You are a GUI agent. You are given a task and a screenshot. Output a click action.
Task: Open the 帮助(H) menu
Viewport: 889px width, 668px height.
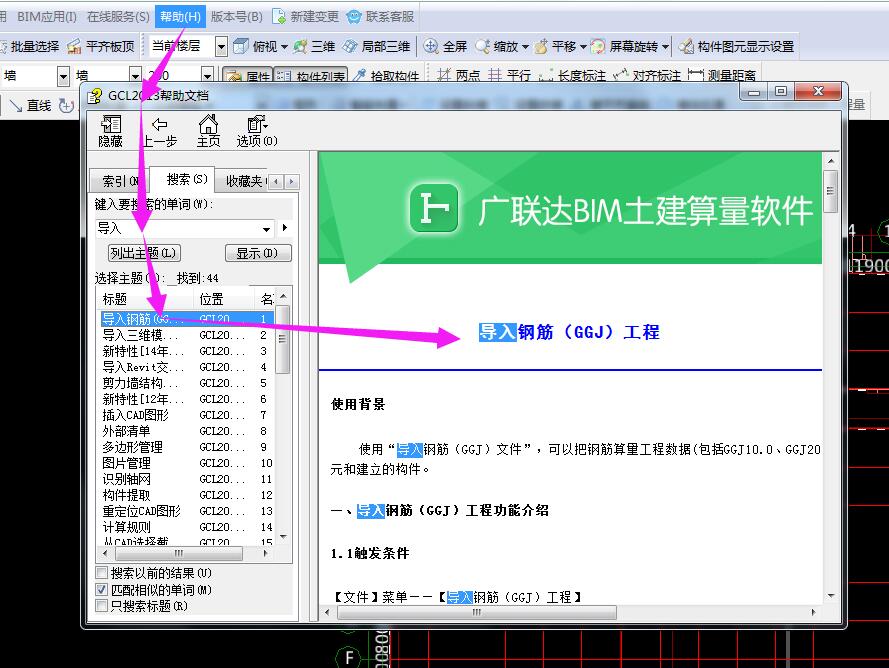[x=180, y=16]
